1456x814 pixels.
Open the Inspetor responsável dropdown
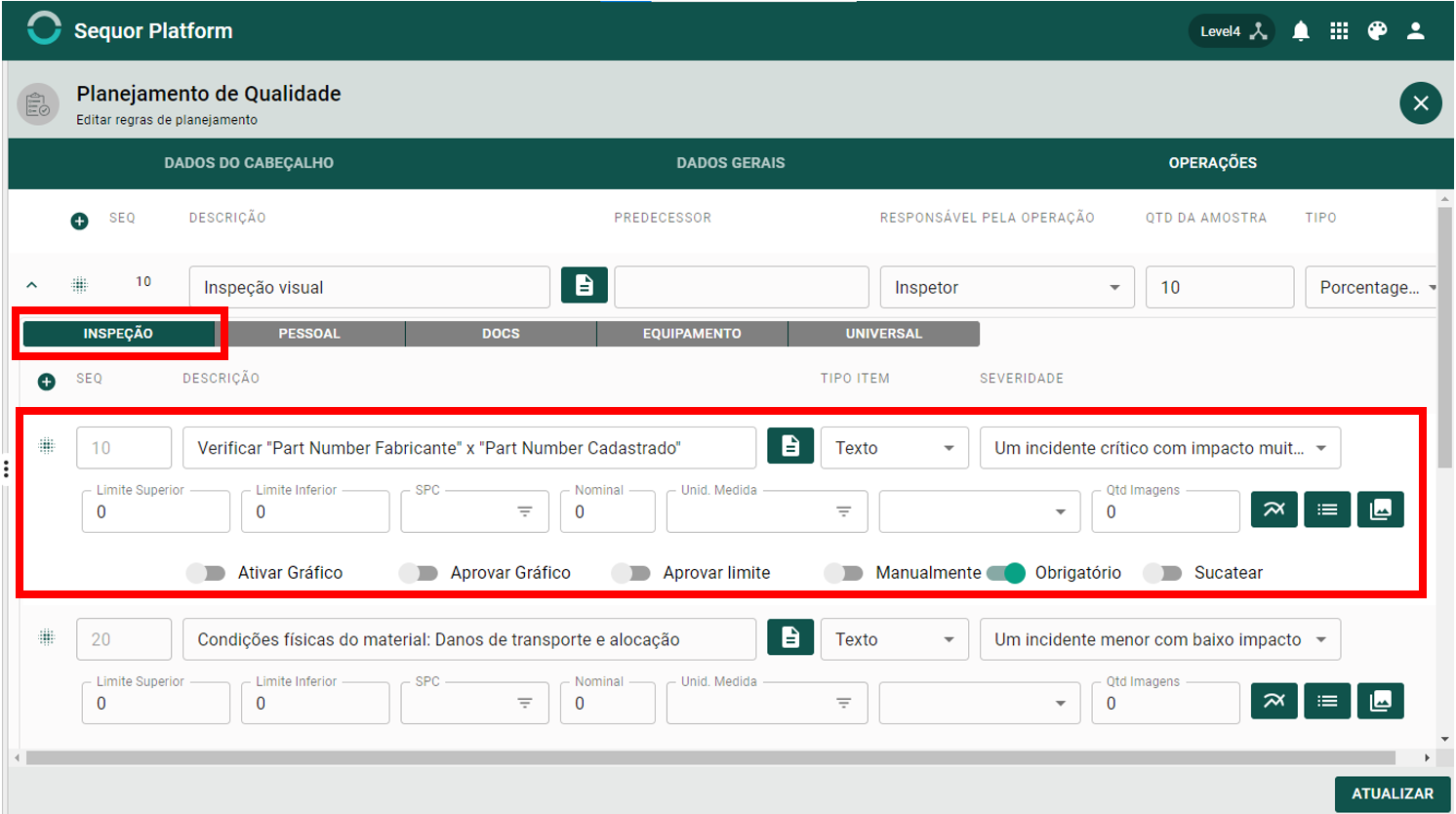coord(1007,287)
